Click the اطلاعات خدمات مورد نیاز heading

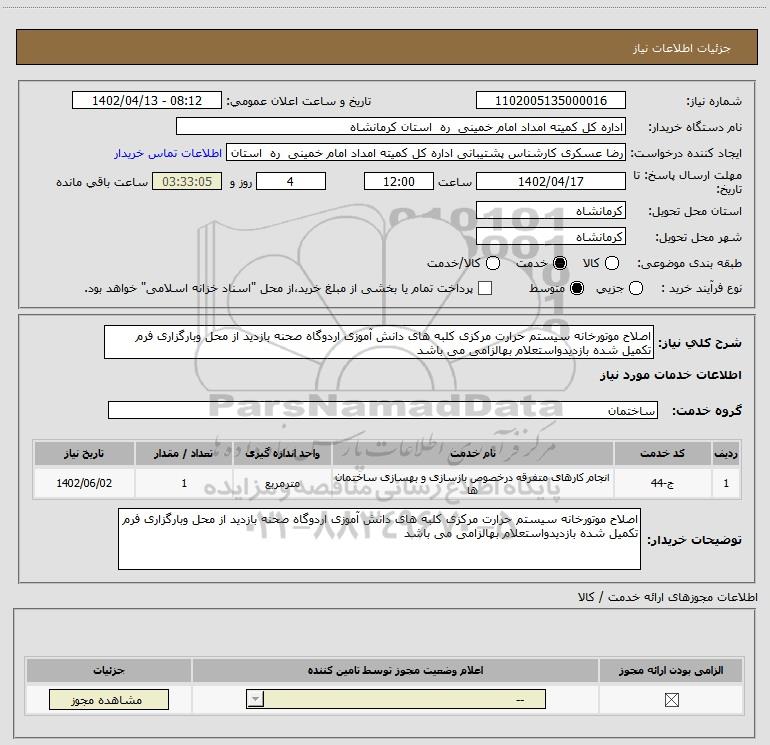point(671,375)
